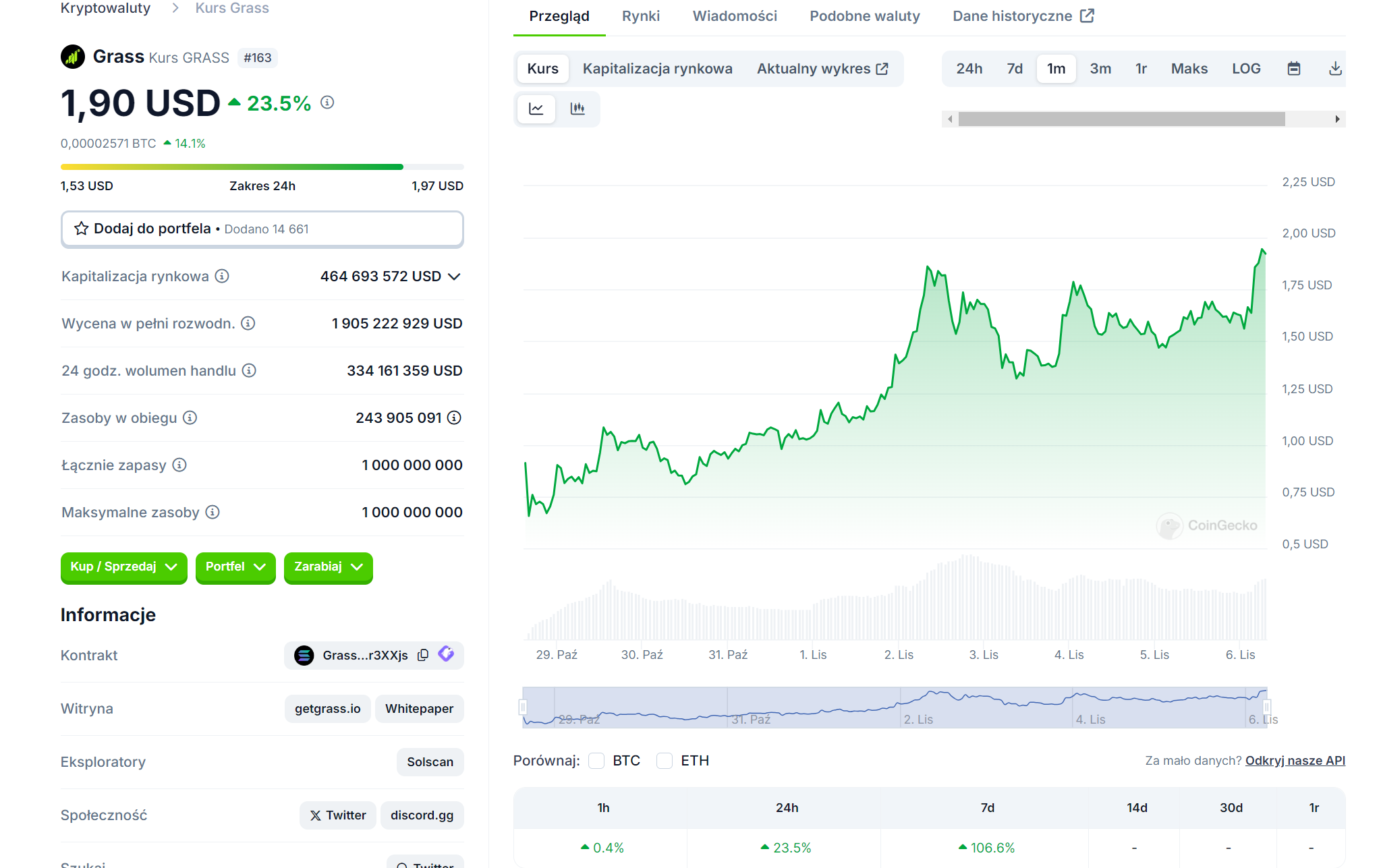Click info icon next to Kapitalizacja rynkowa
1381x868 pixels.
coord(222,276)
